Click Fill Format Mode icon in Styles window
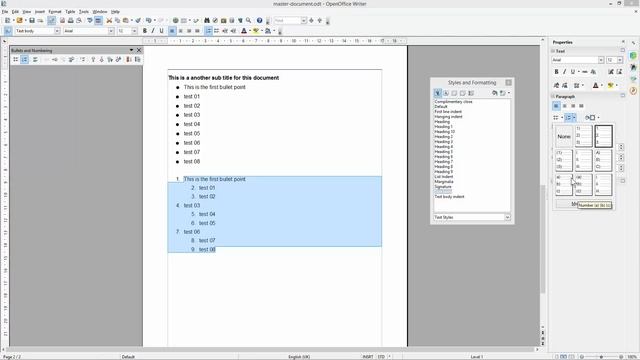The image size is (640, 360). [x=494, y=93]
